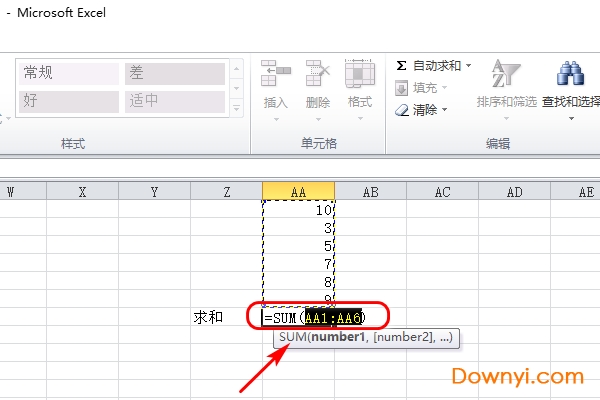Click the Format cells icon
Screen dimensions: 600x400
[360, 74]
